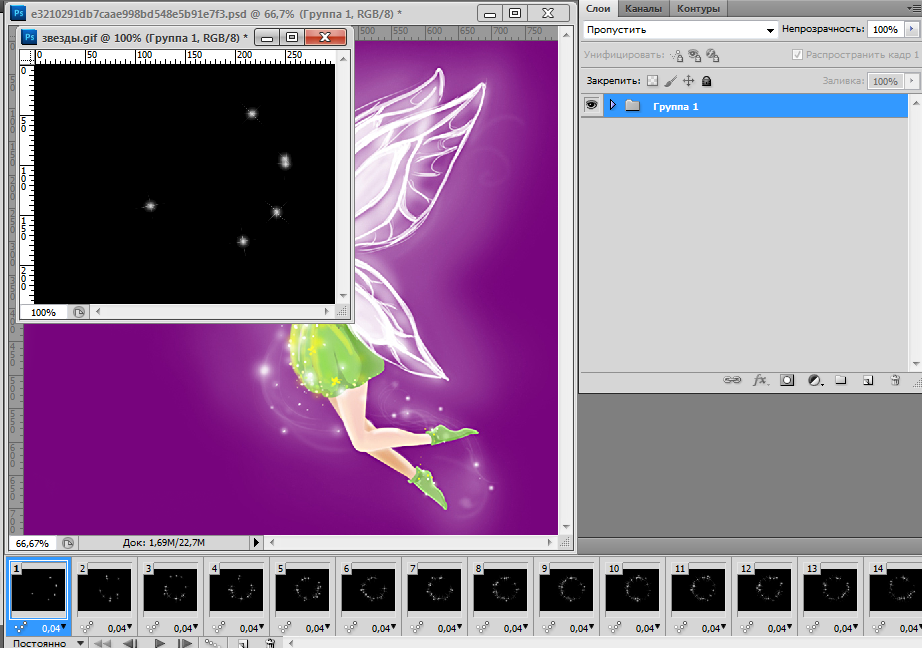Open the Непрозрачность slider arrow
922x648 pixels.
pyautogui.click(x=912, y=29)
